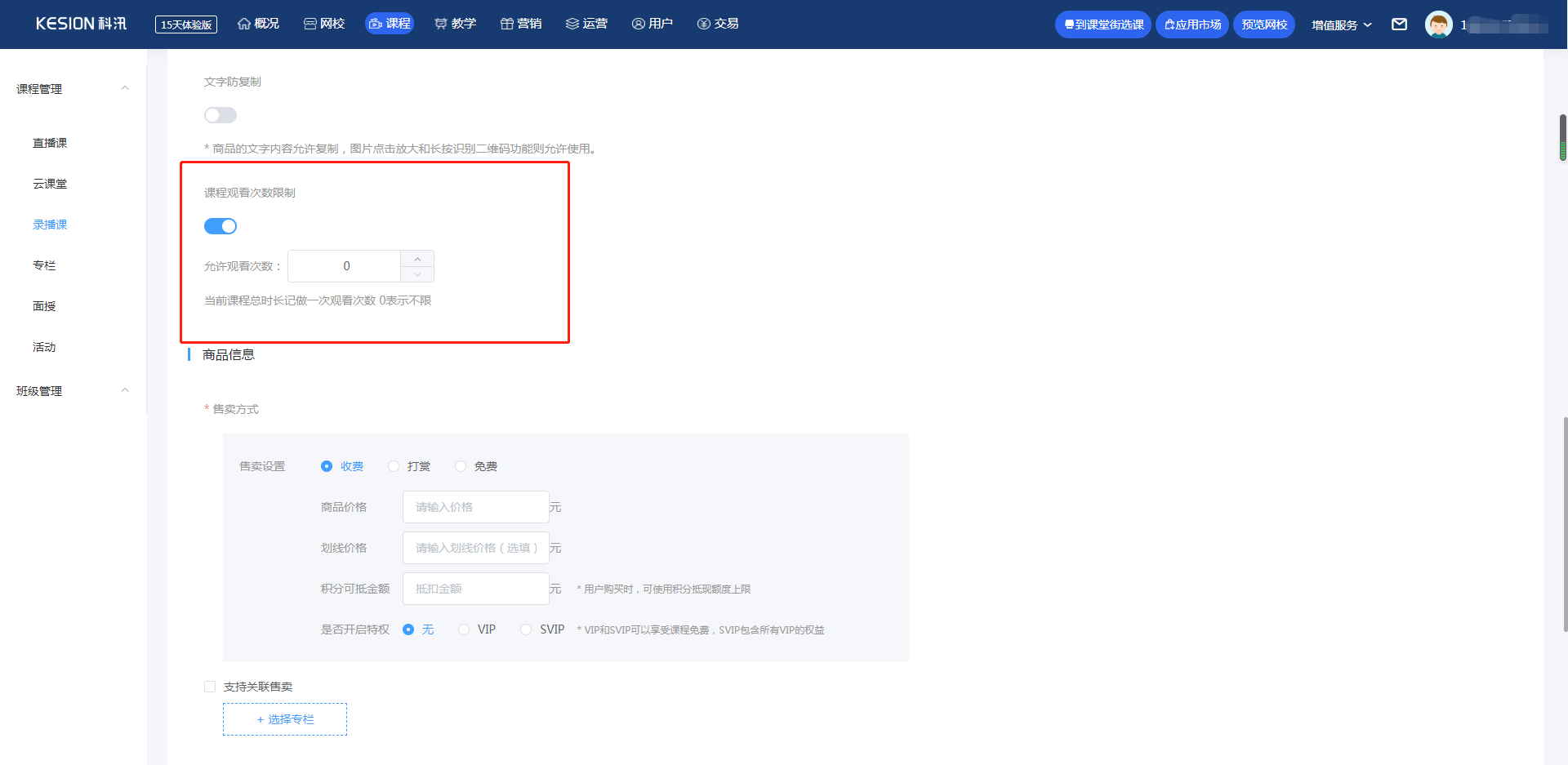This screenshot has height=765, width=1568.
Task: Click the 预览网校 button
Action: tap(1264, 24)
